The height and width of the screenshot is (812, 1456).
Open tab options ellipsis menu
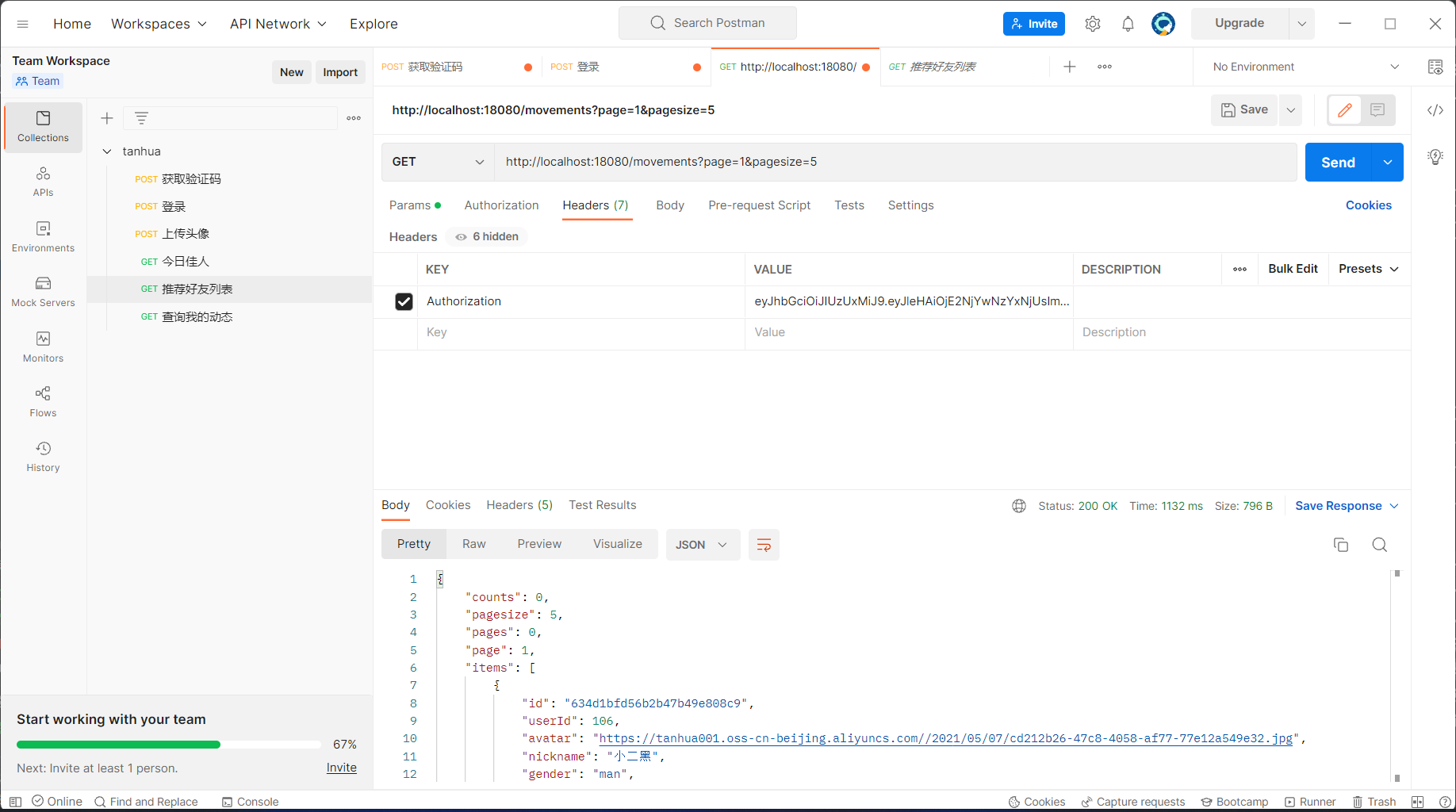[x=1105, y=67]
